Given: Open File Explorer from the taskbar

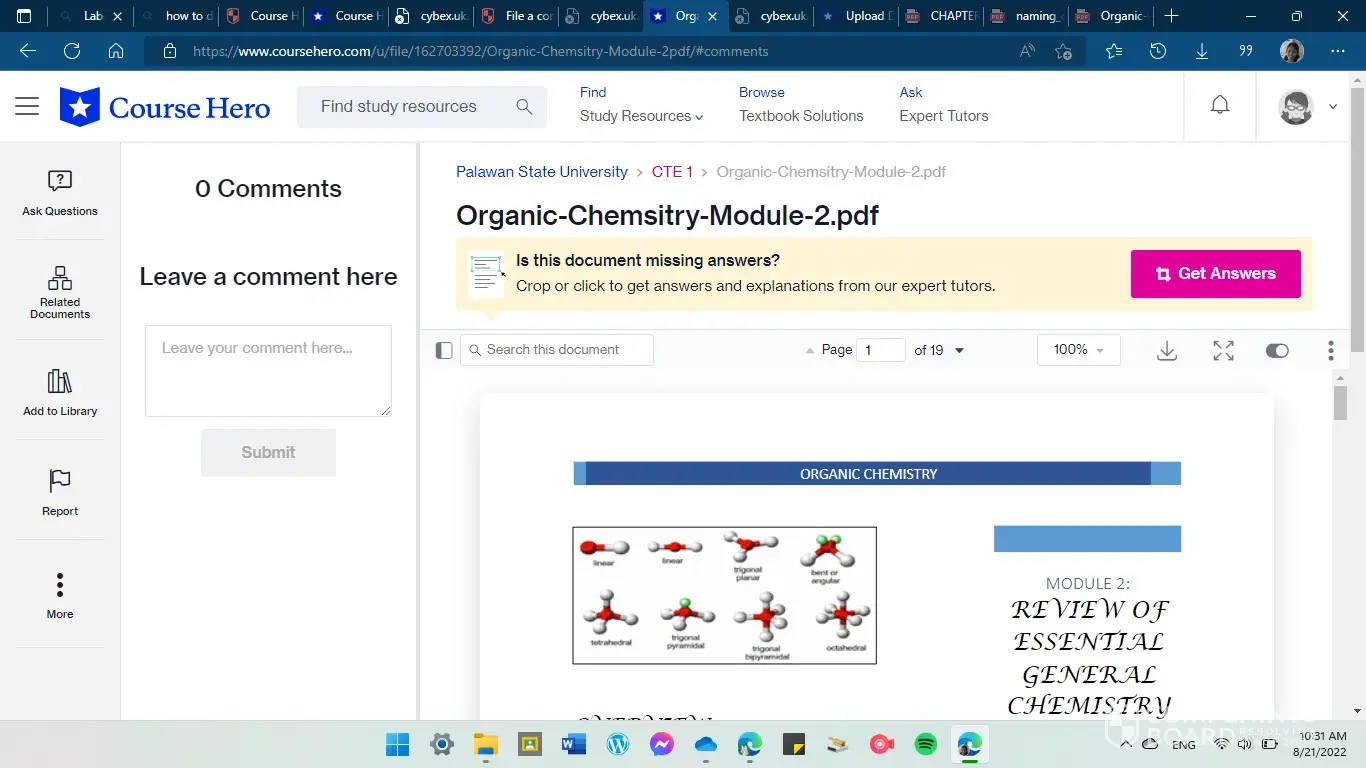Looking at the screenshot, I should pos(486,744).
